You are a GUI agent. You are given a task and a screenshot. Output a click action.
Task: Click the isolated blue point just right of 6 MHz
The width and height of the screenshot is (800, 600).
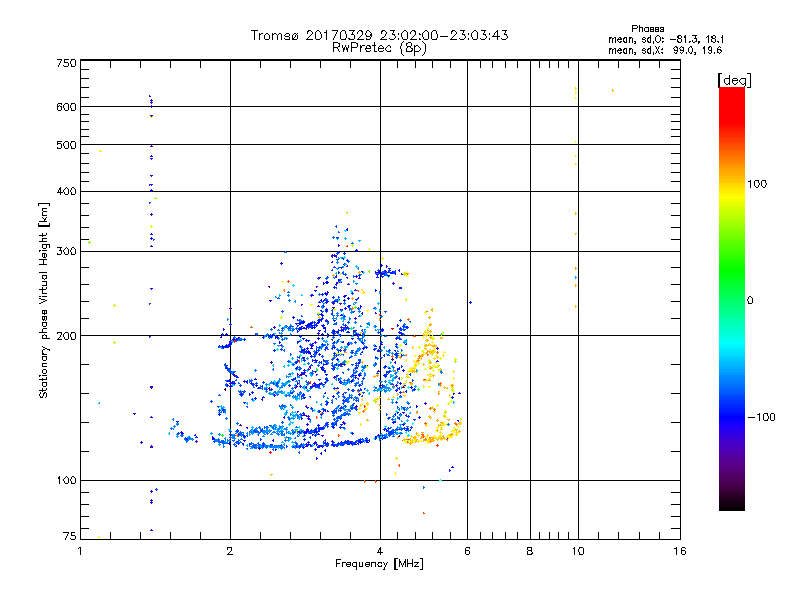[470, 303]
